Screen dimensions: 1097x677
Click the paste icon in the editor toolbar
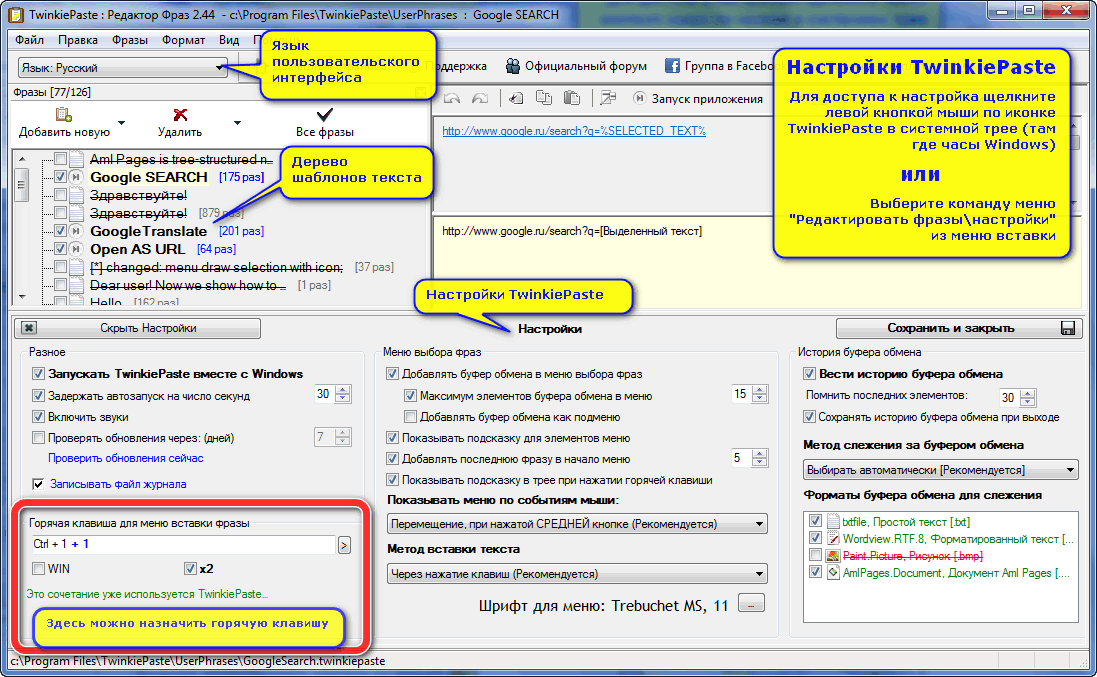(572, 99)
